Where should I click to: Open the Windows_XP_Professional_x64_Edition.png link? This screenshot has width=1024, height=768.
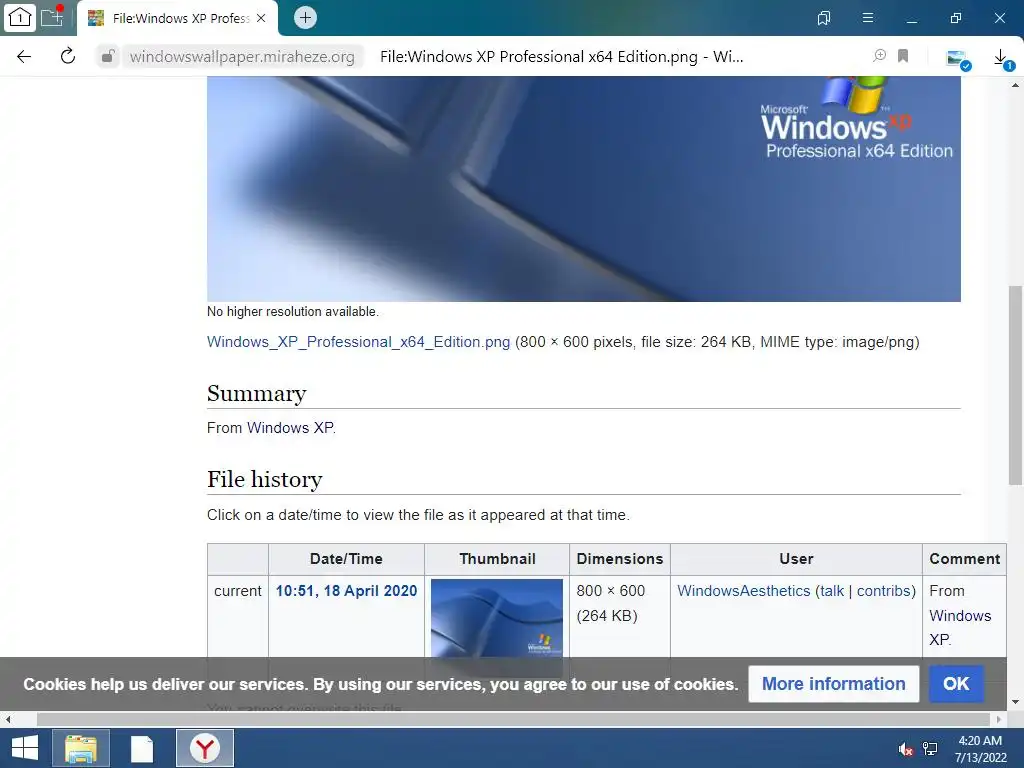tap(358, 342)
